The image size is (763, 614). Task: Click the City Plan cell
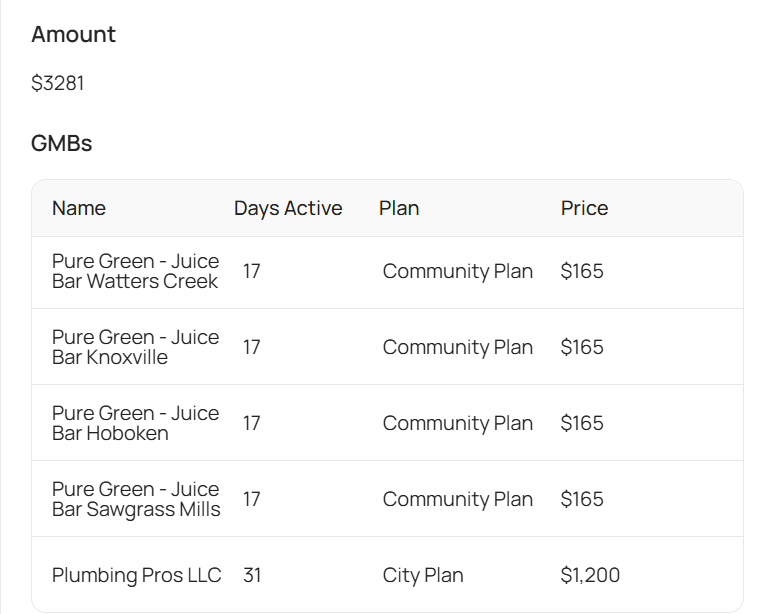(423, 575)
